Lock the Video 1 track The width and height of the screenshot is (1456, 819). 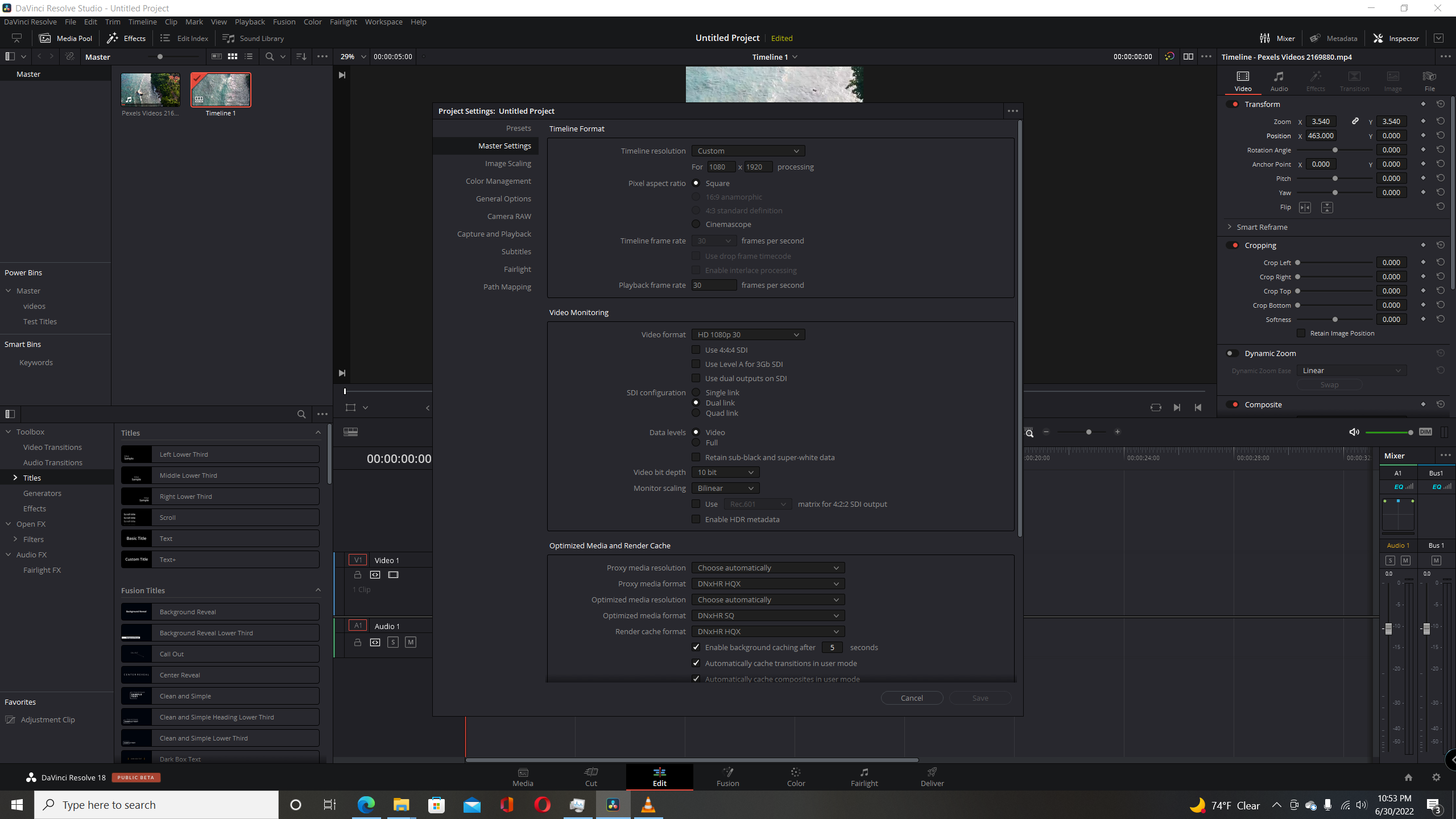click(x=358, y=574)
